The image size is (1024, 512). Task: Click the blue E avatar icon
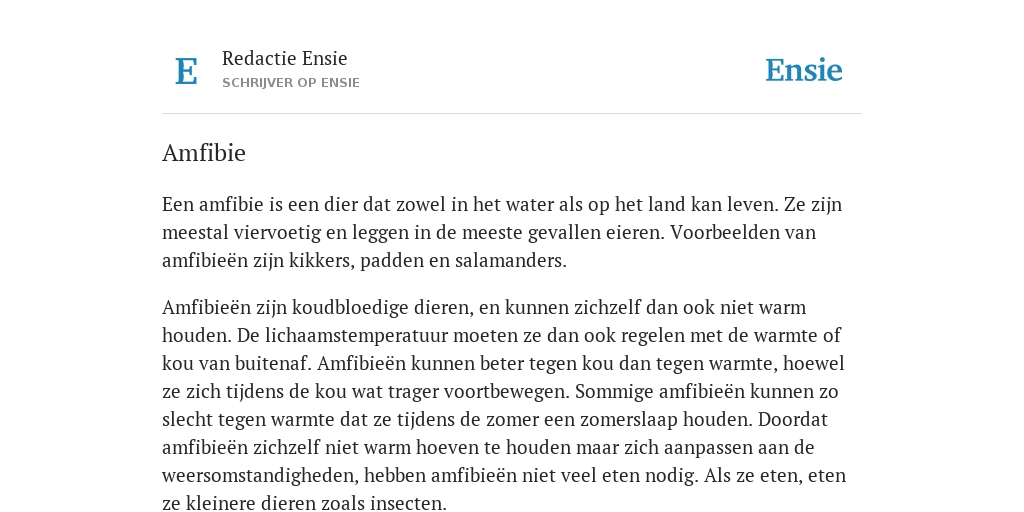pyautogui.click(x=186, y=71)
